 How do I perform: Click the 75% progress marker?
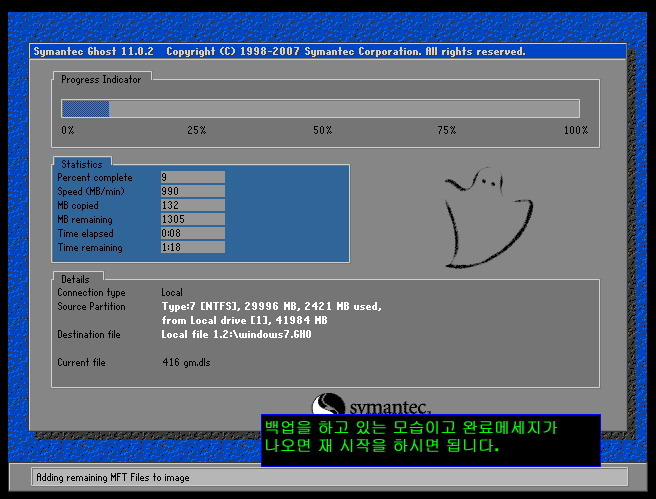(446, 130)
